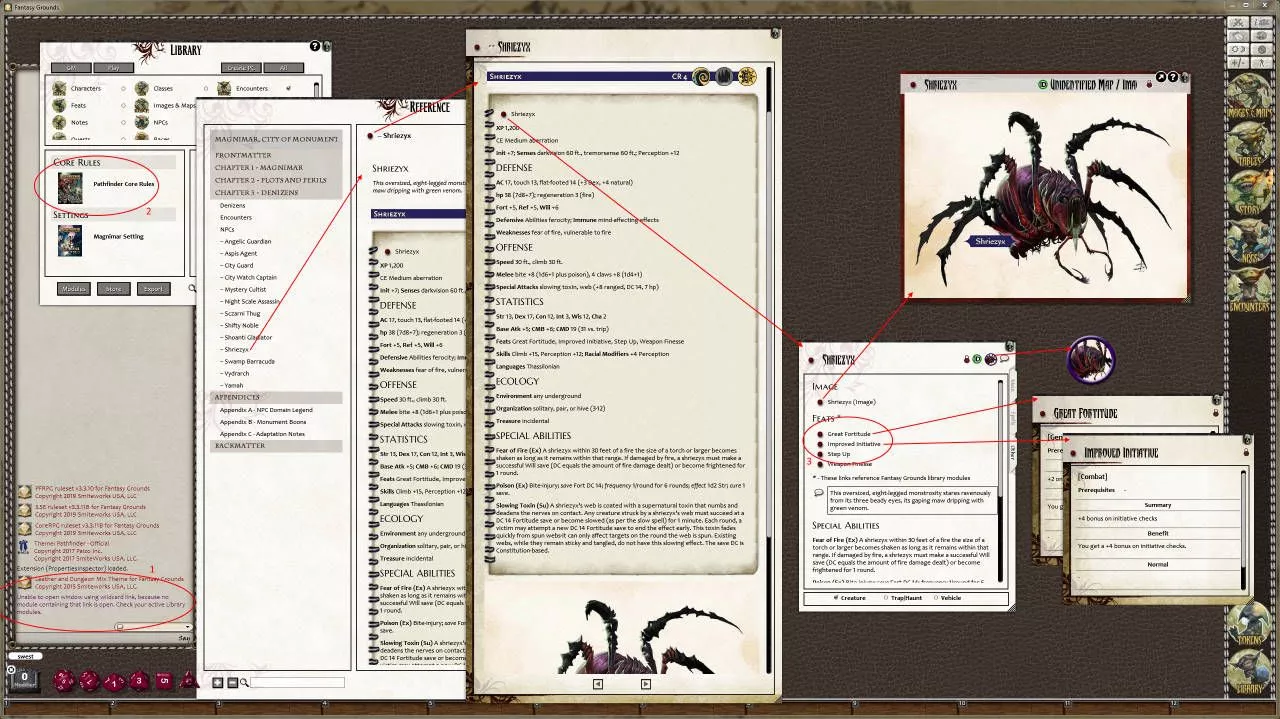Viewport: 1280px width, 719px height.
Task: Click the NPCs icon in Library window
Action: pos(142,122)
